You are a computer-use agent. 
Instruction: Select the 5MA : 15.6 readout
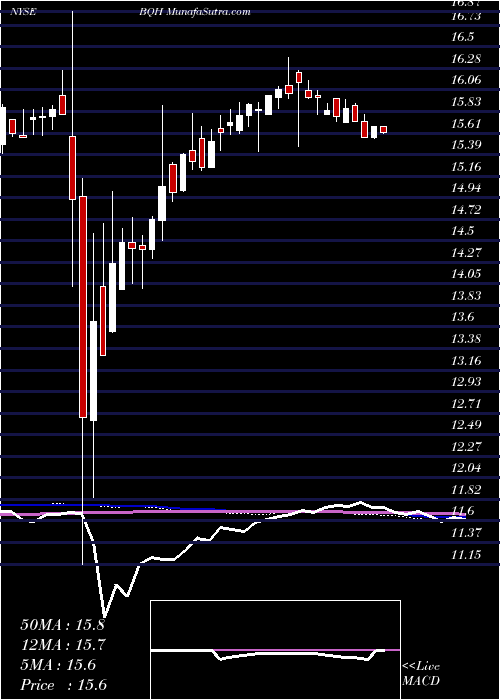[x=58, y=665]
